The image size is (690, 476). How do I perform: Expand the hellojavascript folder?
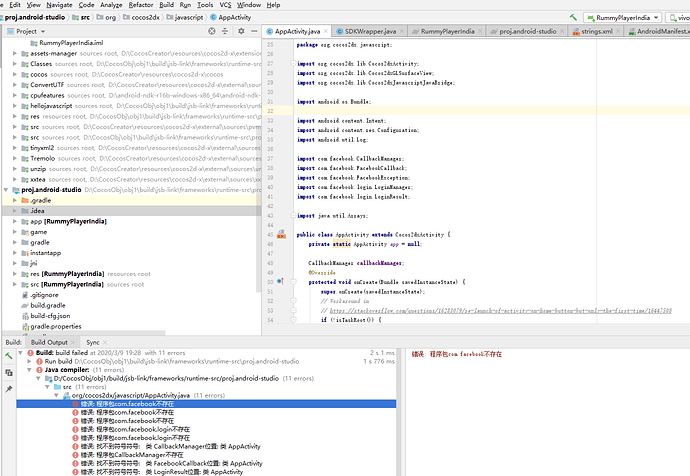point(15,106)
